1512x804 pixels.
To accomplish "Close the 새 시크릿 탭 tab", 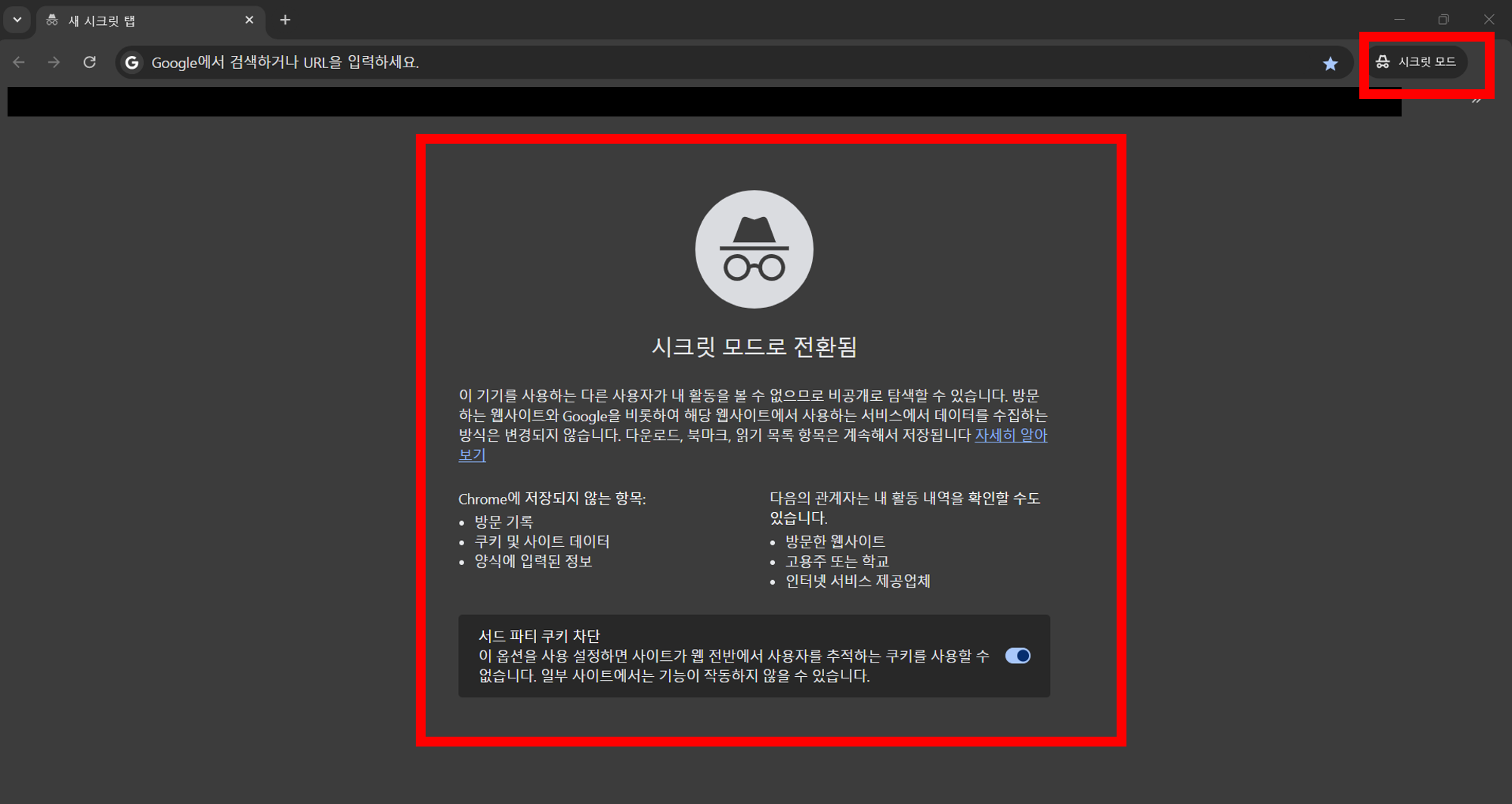I will click(249, 20).
